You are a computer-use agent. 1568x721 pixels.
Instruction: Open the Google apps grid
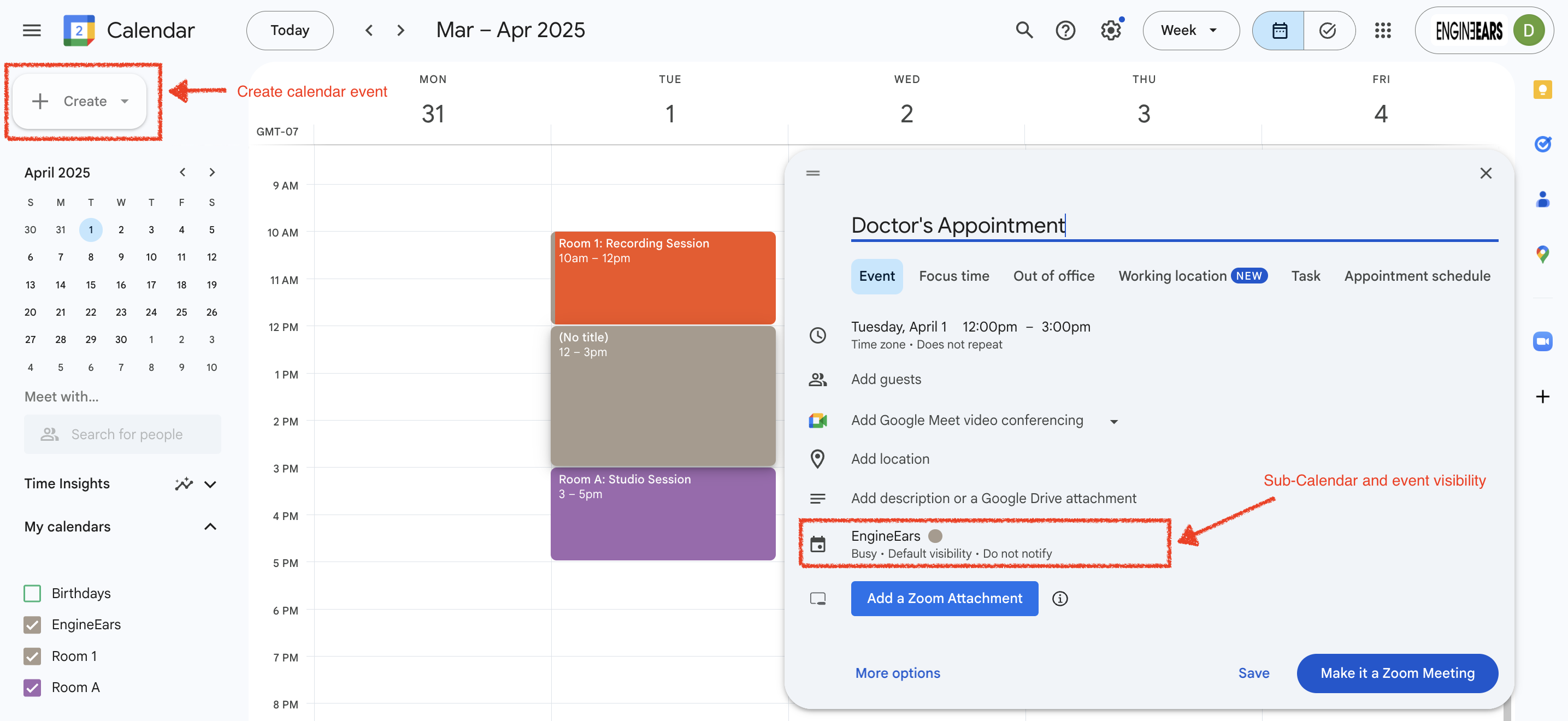click(1383, 31)
